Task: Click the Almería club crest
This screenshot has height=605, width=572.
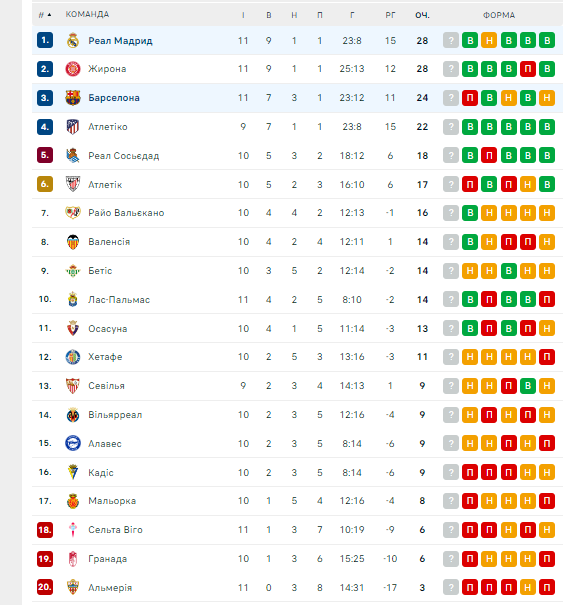Action: point(73,587)
